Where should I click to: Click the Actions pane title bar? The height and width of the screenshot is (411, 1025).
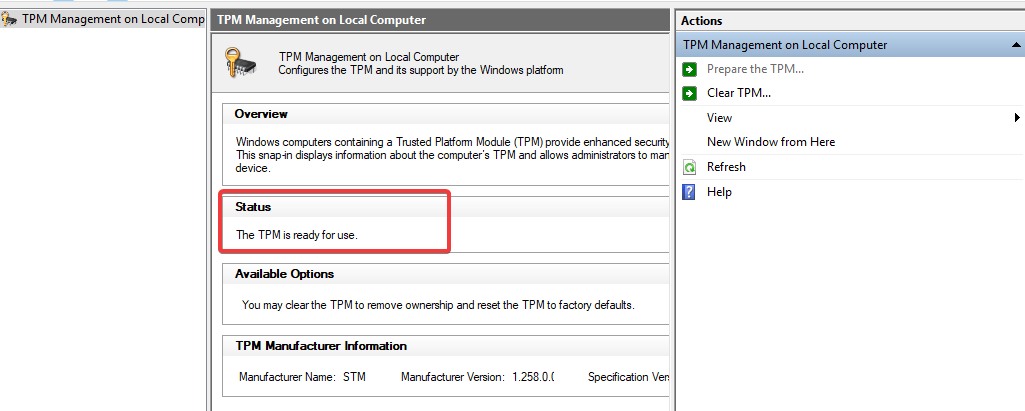[850, 21]
